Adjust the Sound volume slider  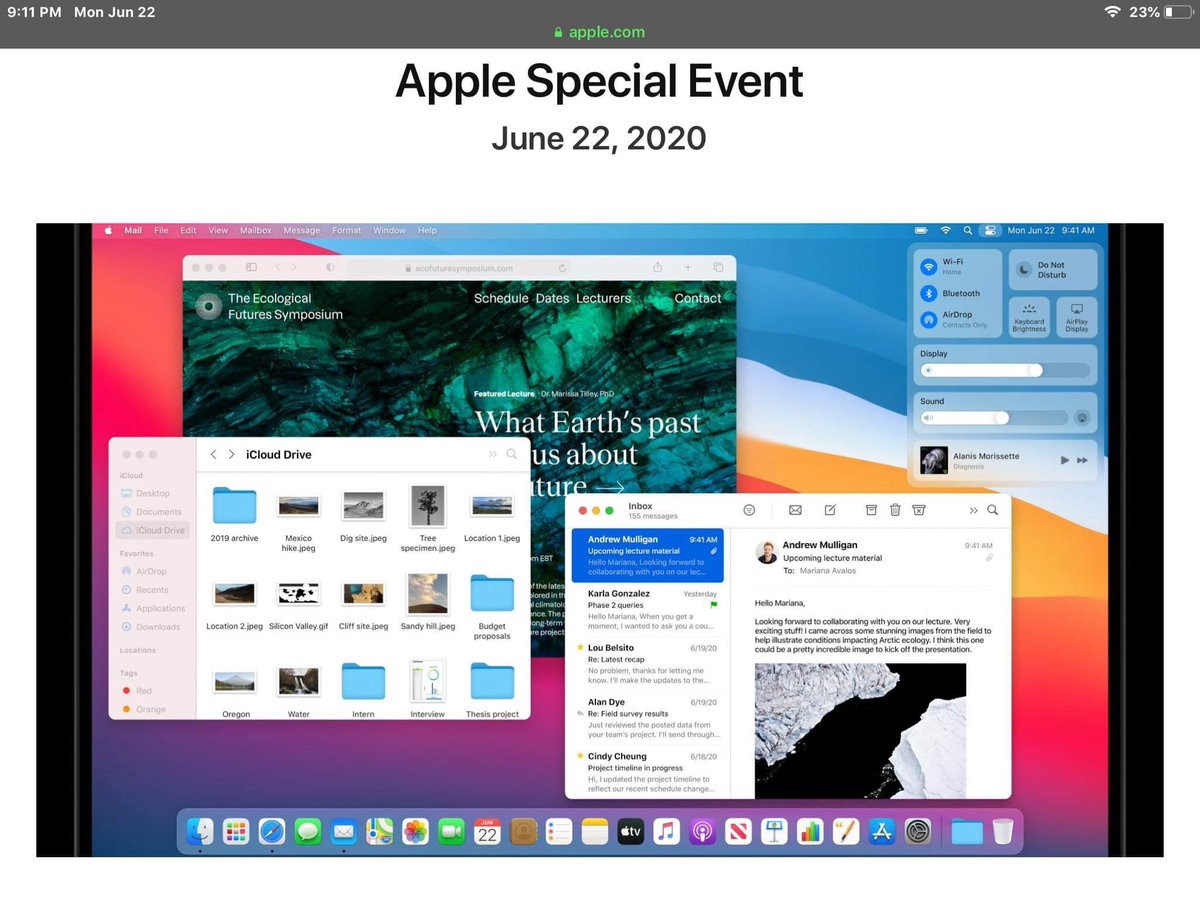coord(992,418)
